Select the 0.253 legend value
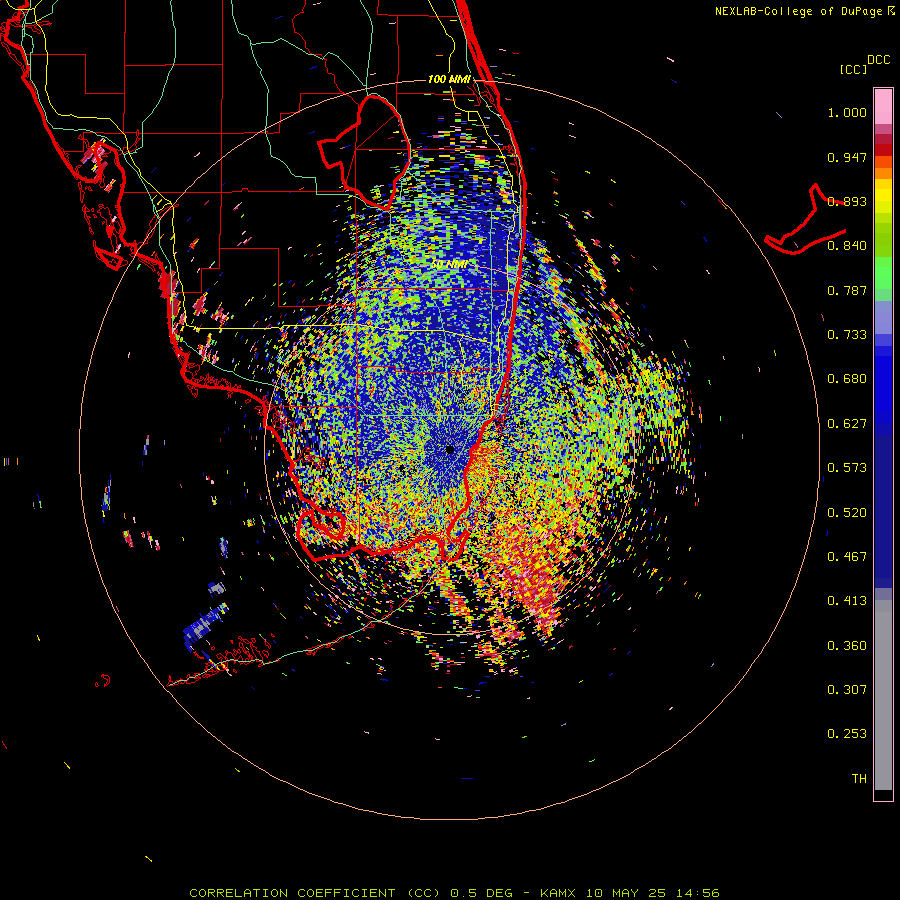The height and width of the screenshot is (900, 900). [x=847, y=734]
